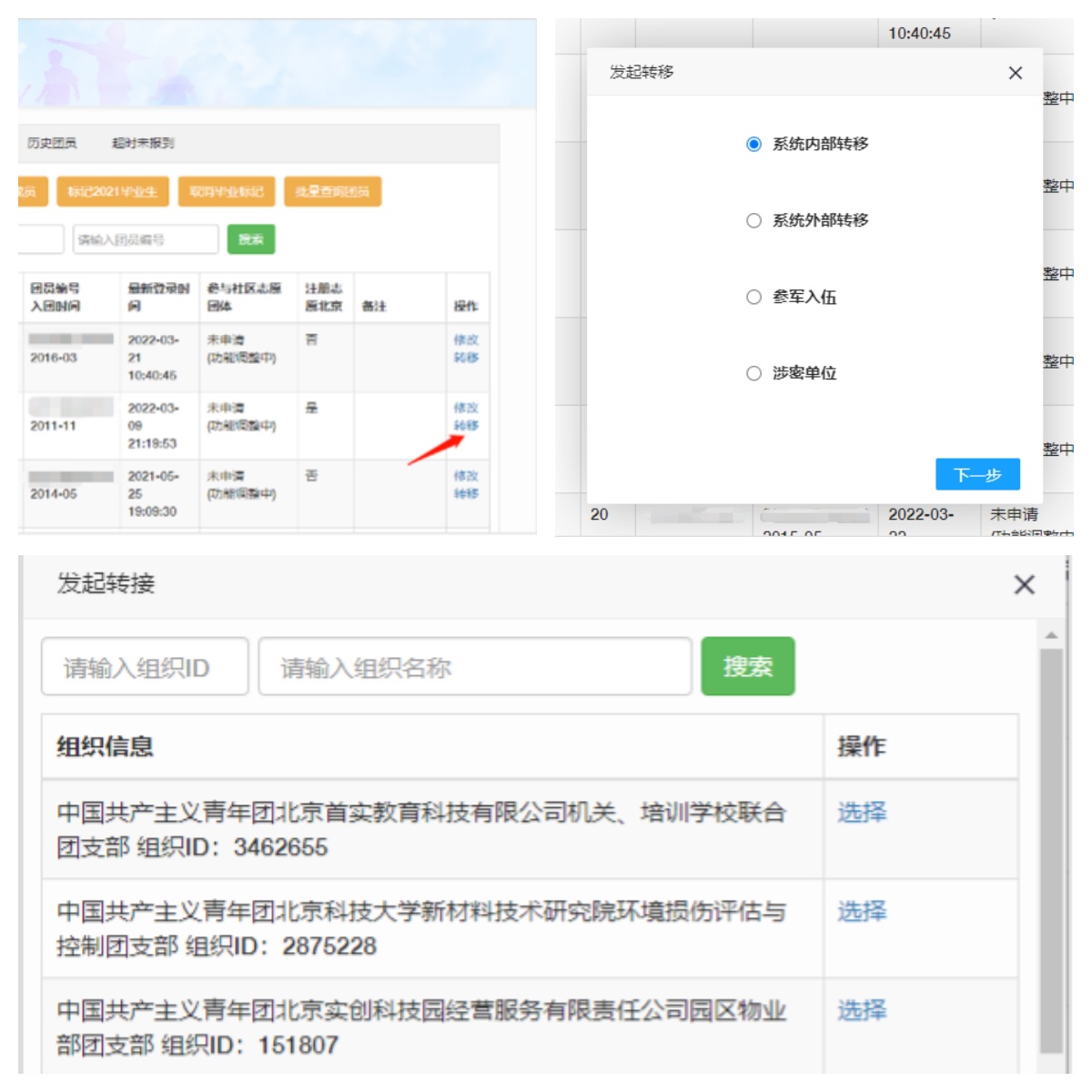Viewport: 1092px width, 1092px height.
Task: Click the 标记2021毕业生 orange button
Action: [x=112, y=191]
